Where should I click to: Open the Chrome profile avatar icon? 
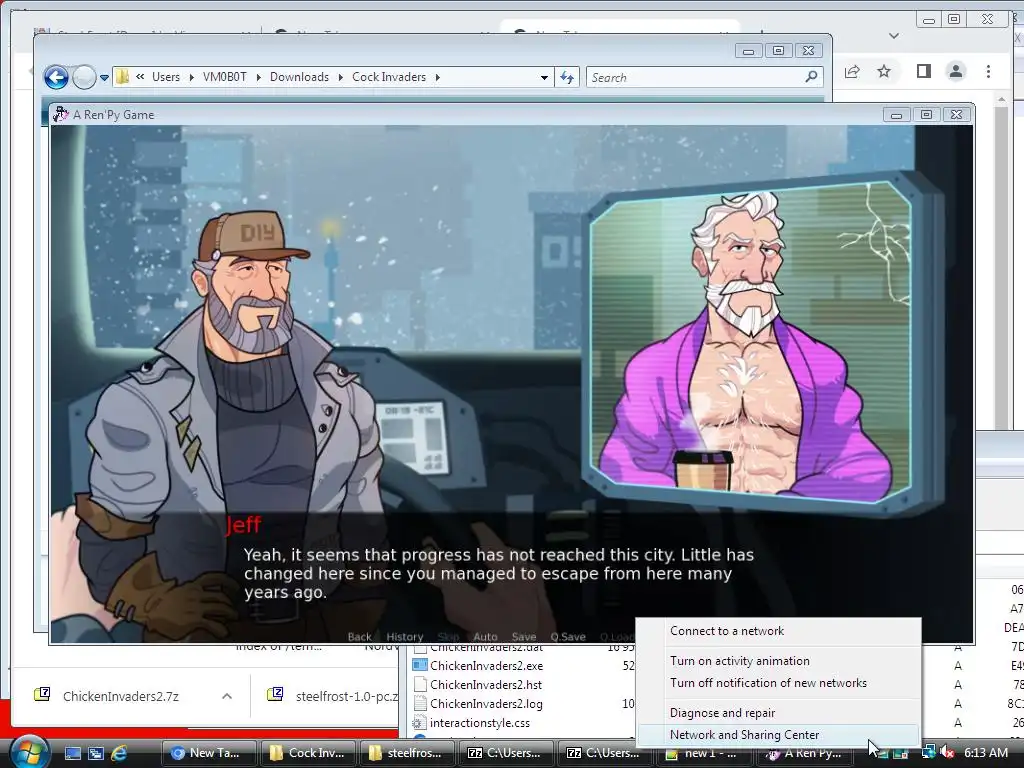tap(955, 71)
